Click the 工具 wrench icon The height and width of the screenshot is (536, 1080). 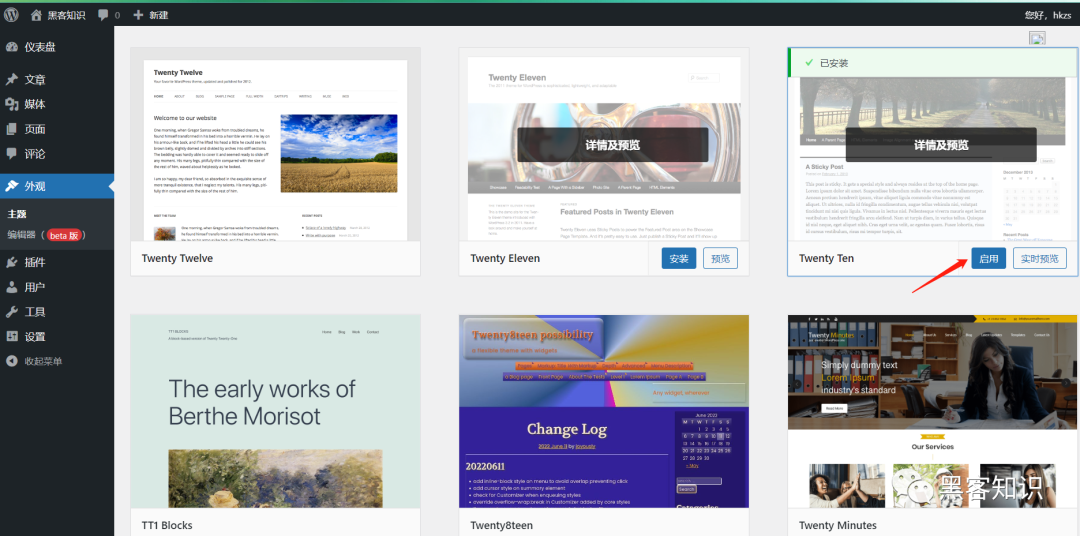point(12,311)
